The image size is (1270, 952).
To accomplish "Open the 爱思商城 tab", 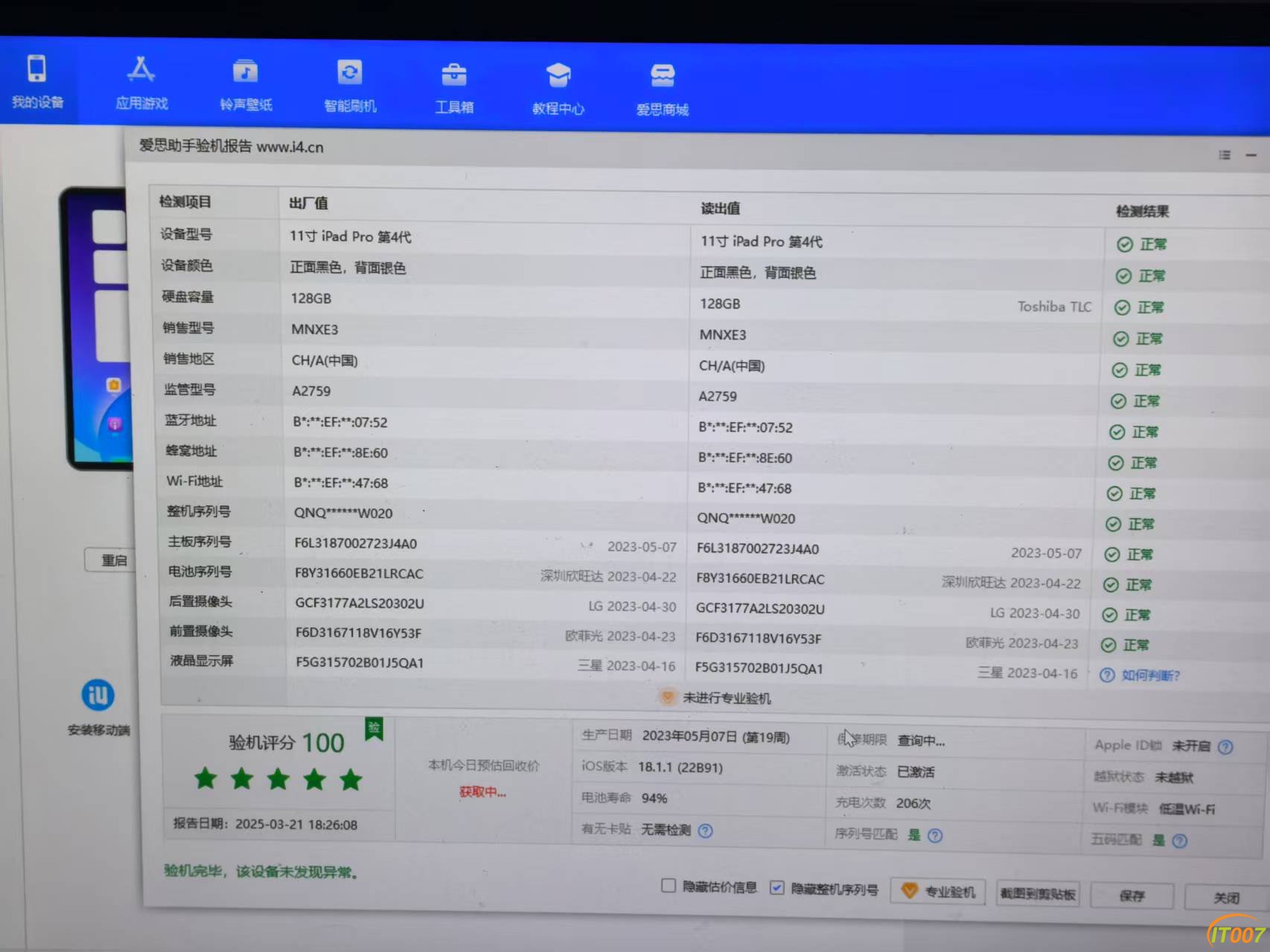I will pos(663,91).
